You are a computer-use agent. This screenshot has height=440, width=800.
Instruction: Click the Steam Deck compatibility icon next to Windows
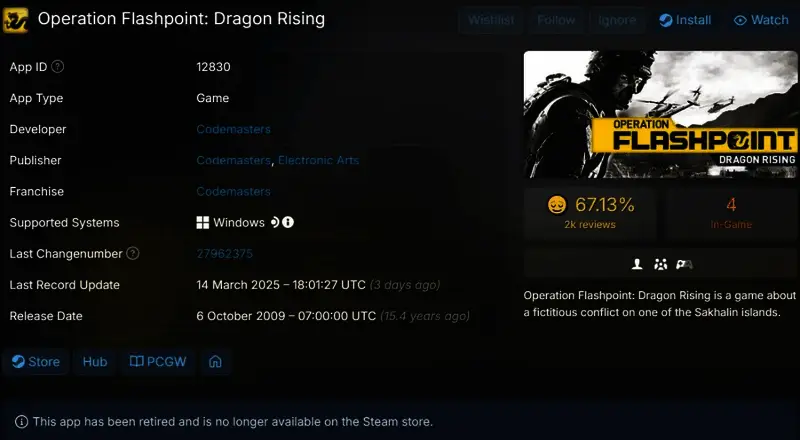coord(275,222)
